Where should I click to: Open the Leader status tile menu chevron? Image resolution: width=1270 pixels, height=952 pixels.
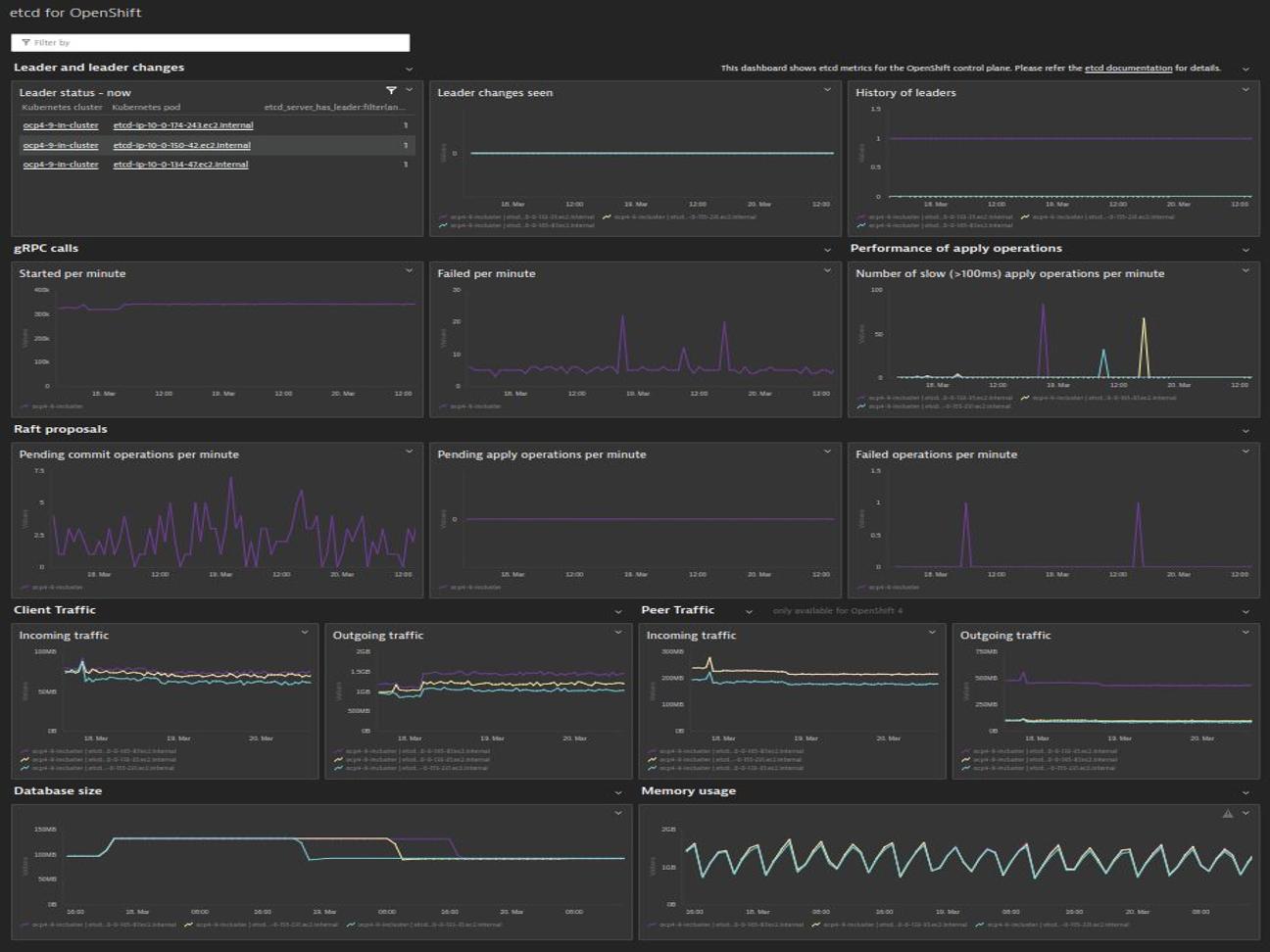coord(409,90)
